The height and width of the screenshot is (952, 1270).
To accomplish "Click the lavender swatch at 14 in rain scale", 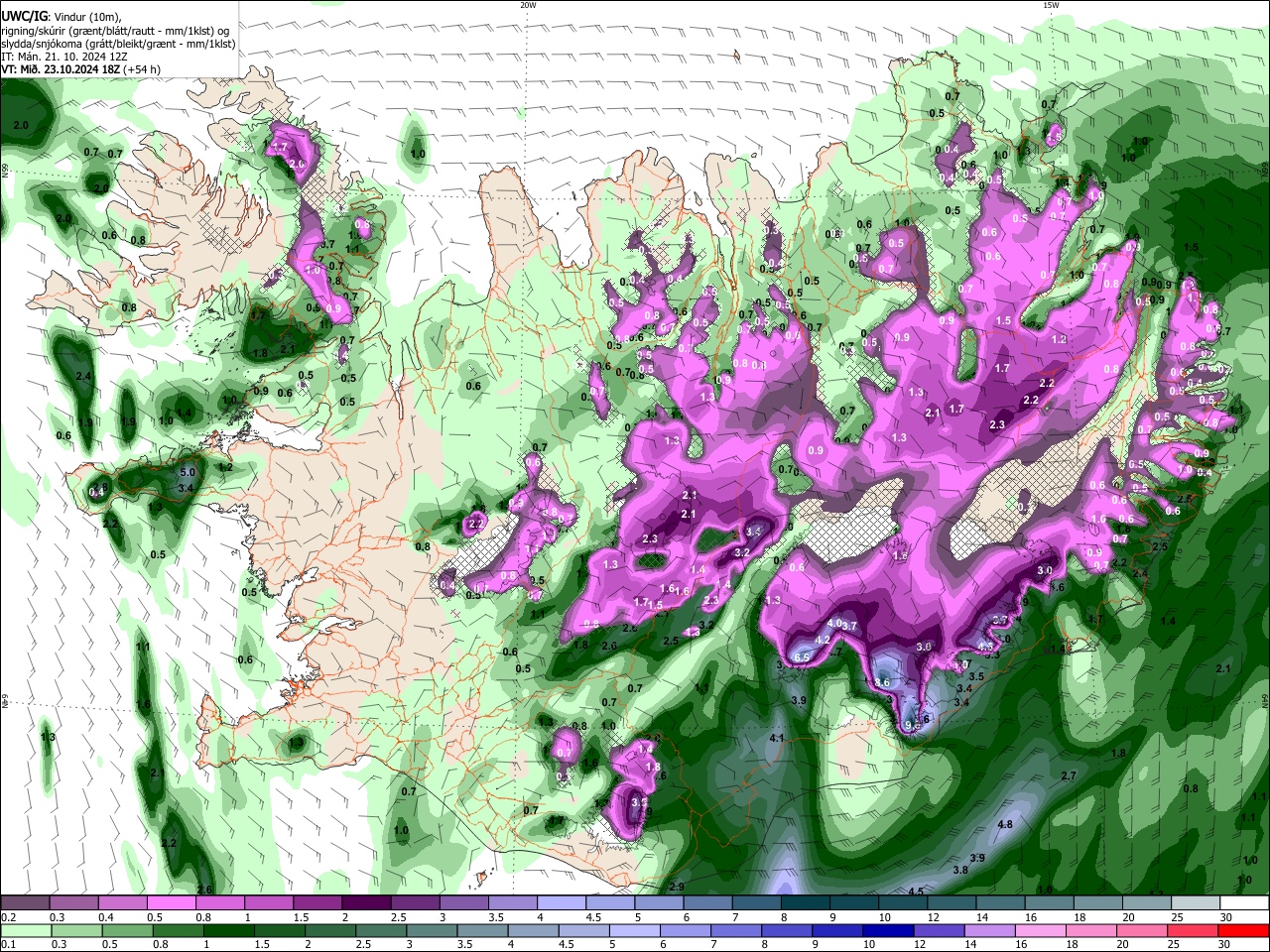I will (991, 930).
